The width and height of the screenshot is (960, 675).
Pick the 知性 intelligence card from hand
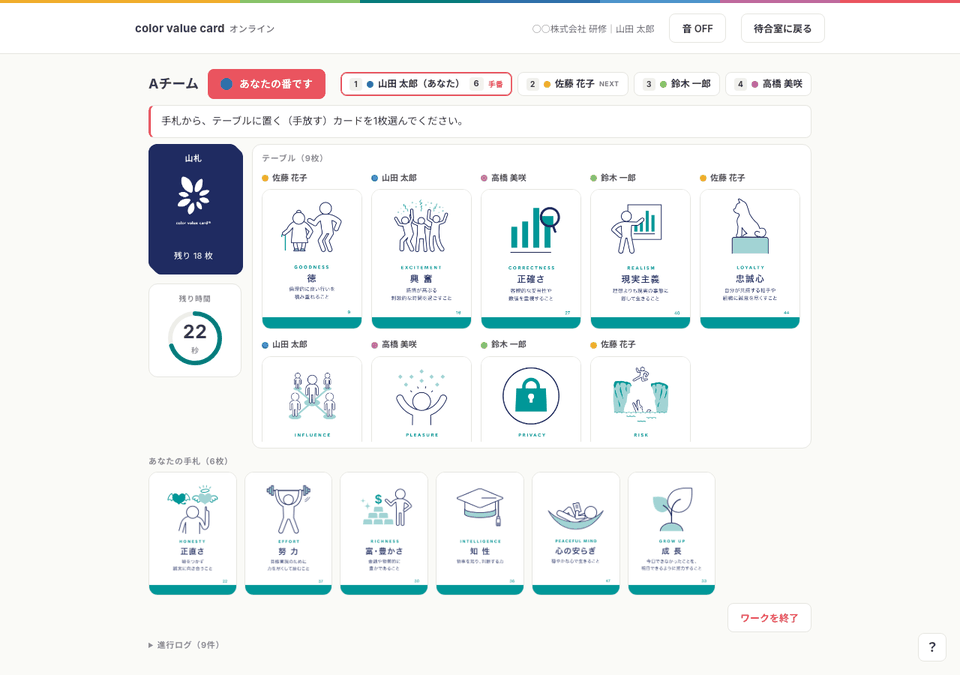point(480,533)
